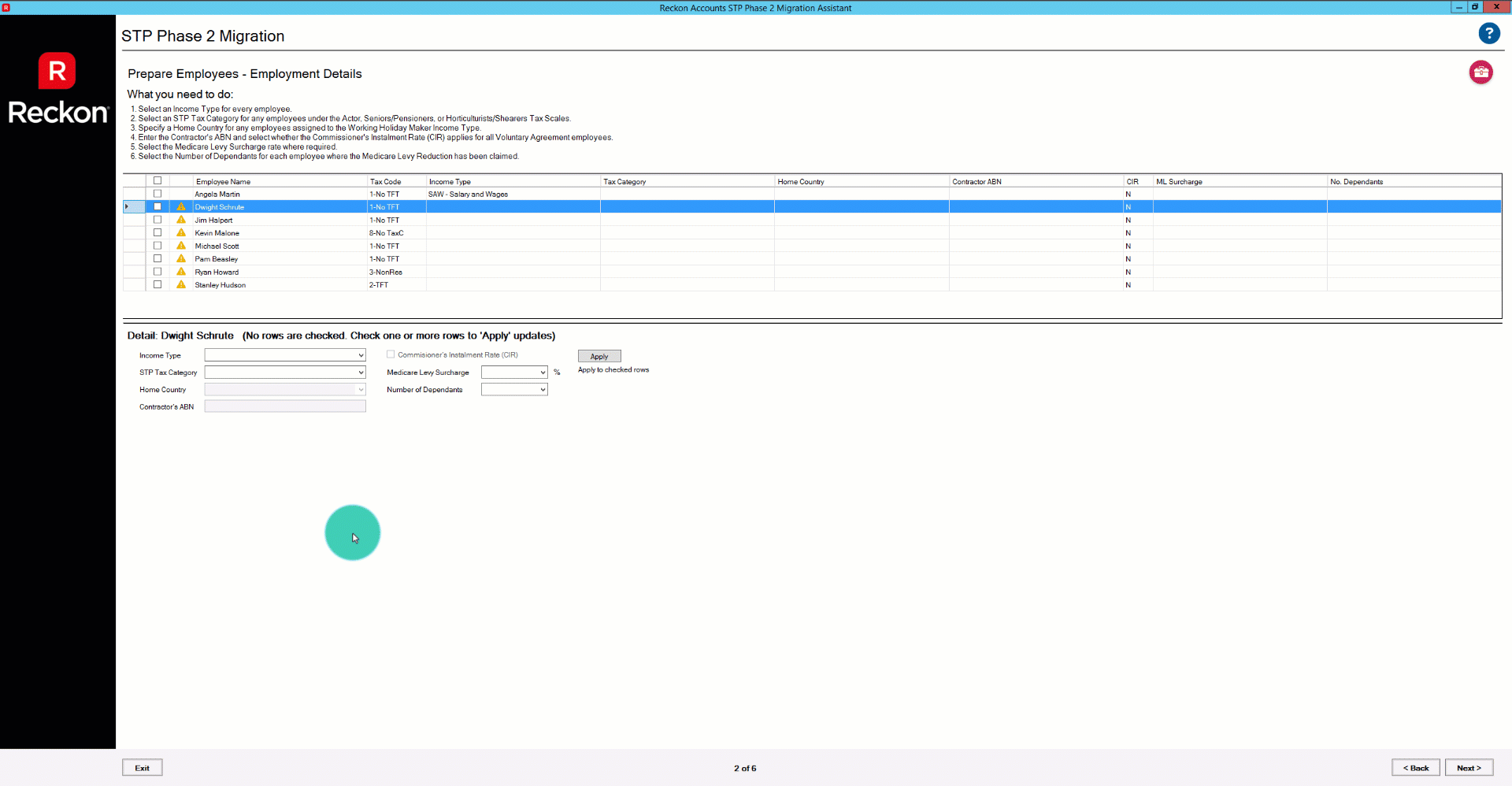This screenshot has width=1512, height=786.
Task: Open the Medicare Levy Surcharge dropdown
Action: pyautogui.click(x=514, y=372)
